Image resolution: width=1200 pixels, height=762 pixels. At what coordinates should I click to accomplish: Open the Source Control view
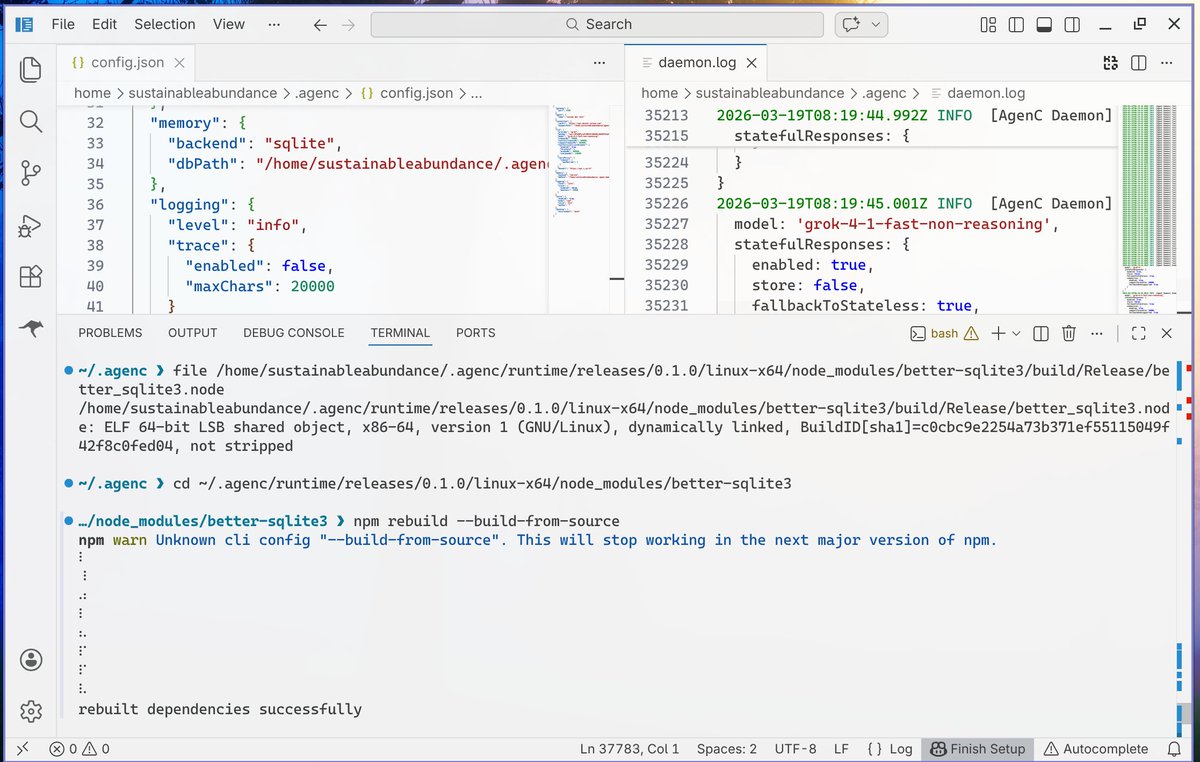[x=31, y=173]
